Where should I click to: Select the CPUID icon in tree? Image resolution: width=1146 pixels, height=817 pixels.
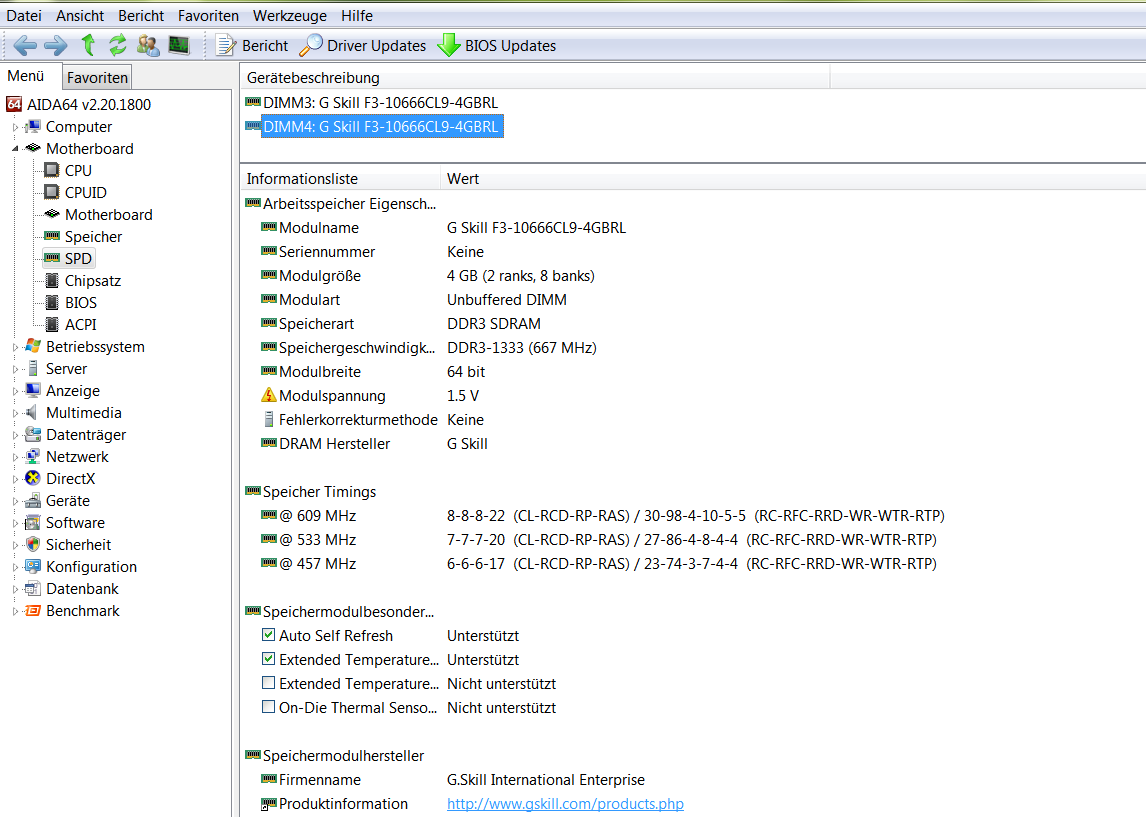(x=52, y=192)
